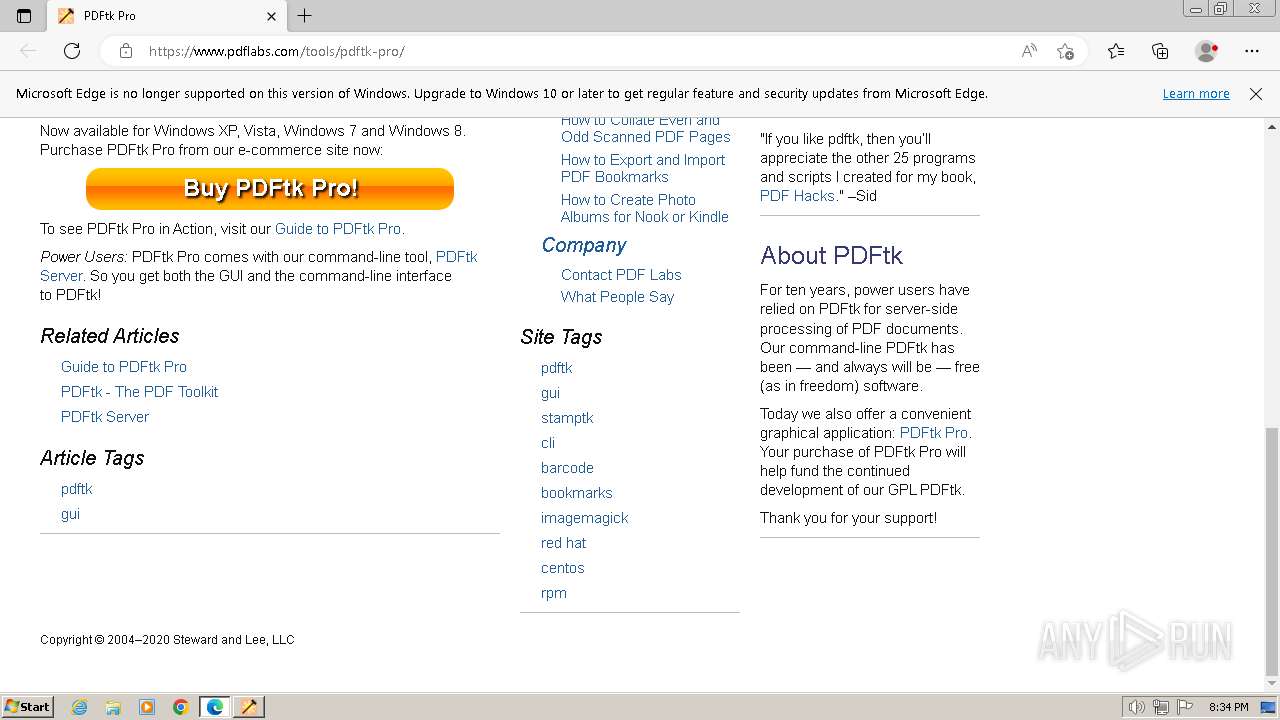The width and height of the screenshot is (1280, 720).
Task: Open the Company section heading link
Action: [x=584, y=246]
